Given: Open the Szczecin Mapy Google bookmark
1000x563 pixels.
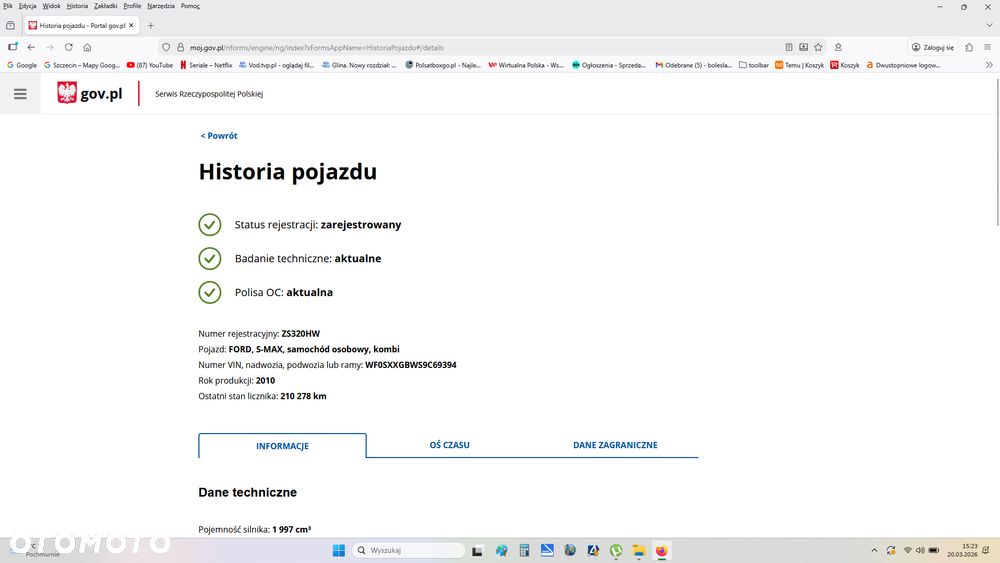Looking at the screenshot, I should point(82,65).
